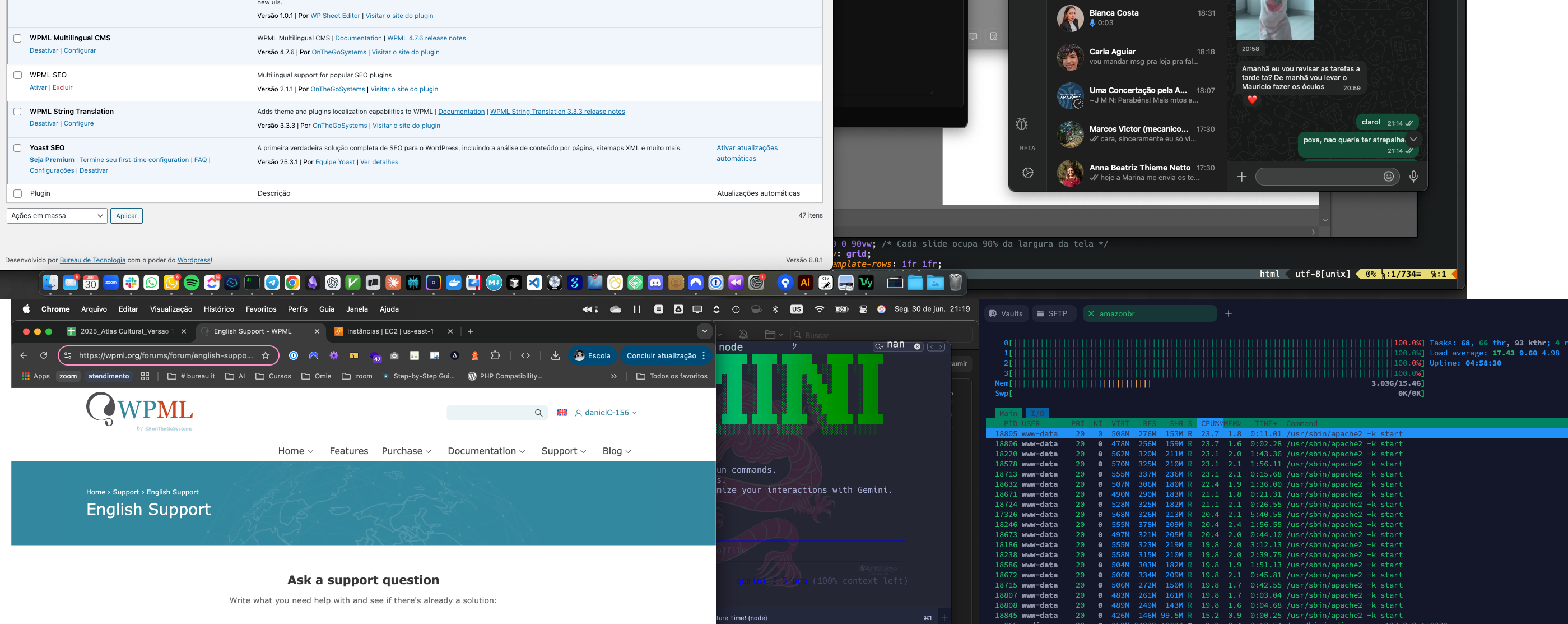Open Visual Studio Code from the Dock
This screenshot has width=1568, height=624.
point(534,283)
